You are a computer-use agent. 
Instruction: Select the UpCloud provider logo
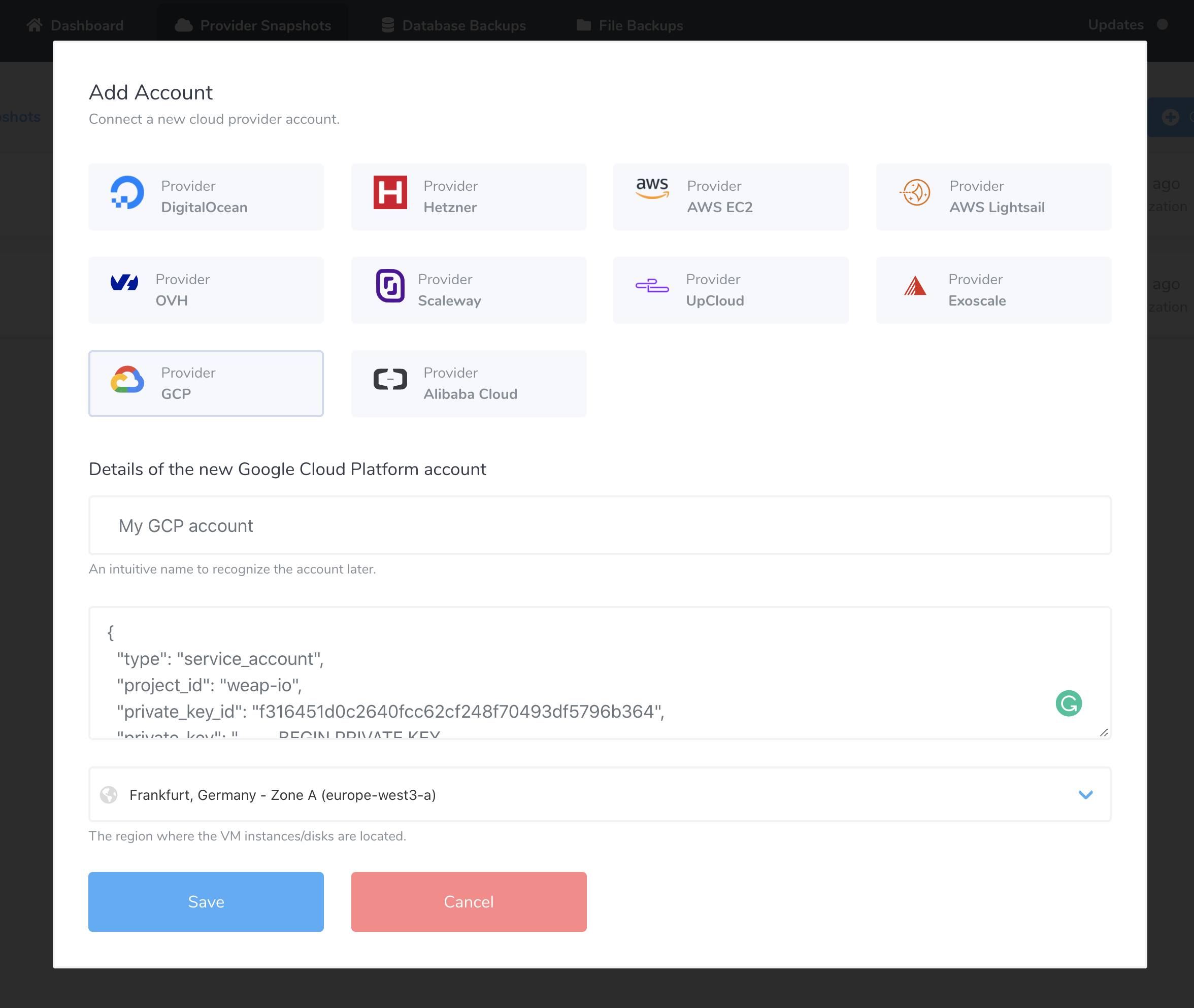click(x=652, y=286)
